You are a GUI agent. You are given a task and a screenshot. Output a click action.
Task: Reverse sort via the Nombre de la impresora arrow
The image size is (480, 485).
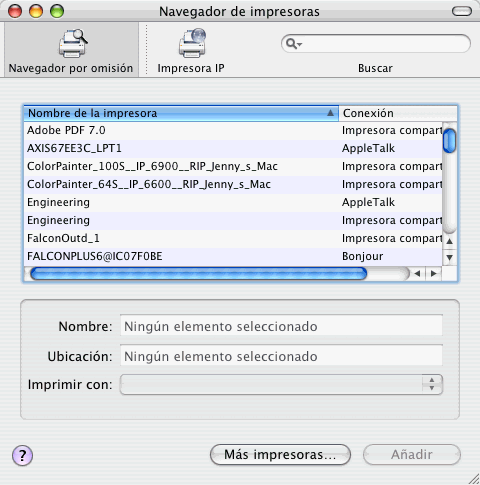tap(330, 113)
